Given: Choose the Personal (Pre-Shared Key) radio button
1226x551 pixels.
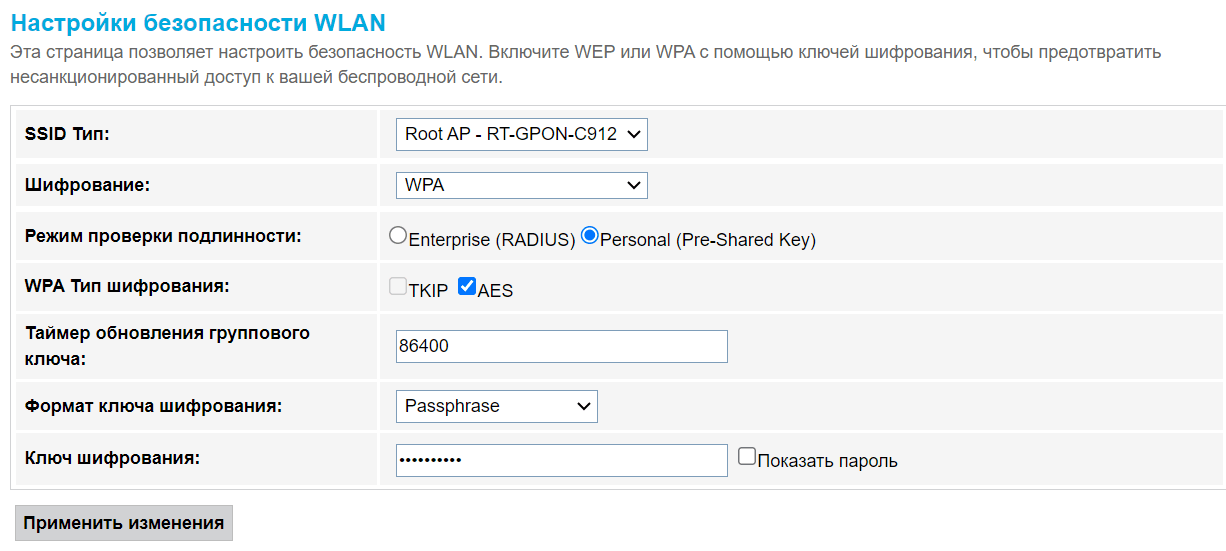Looking at the screenshot, I should click(x=590, y=237).
